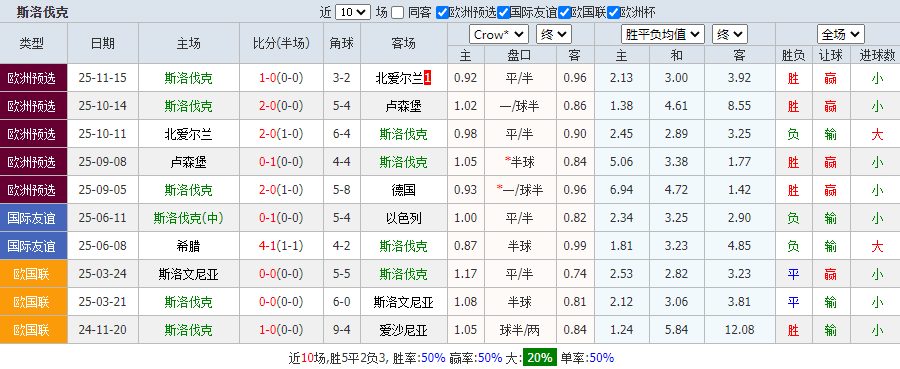Click handicap 球半/两 cell
The width and height of the screenshot is (900, 369).
(x=519, y=330)
